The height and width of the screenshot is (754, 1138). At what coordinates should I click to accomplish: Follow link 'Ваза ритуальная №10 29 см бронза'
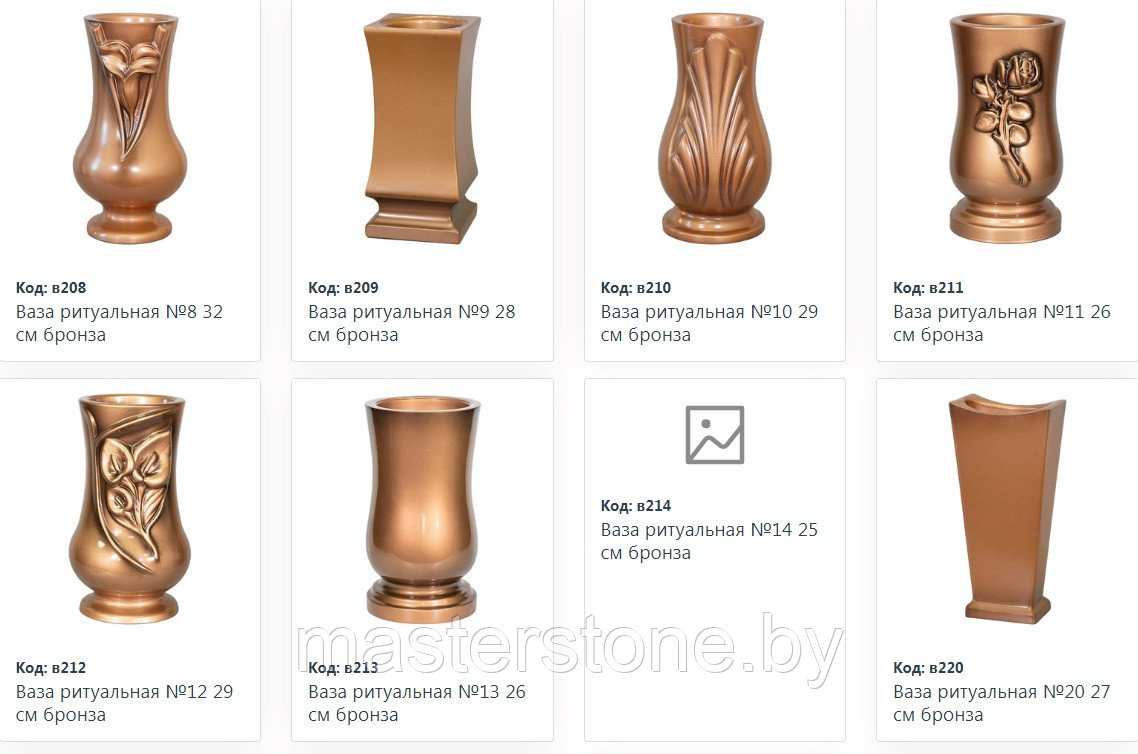709,323
